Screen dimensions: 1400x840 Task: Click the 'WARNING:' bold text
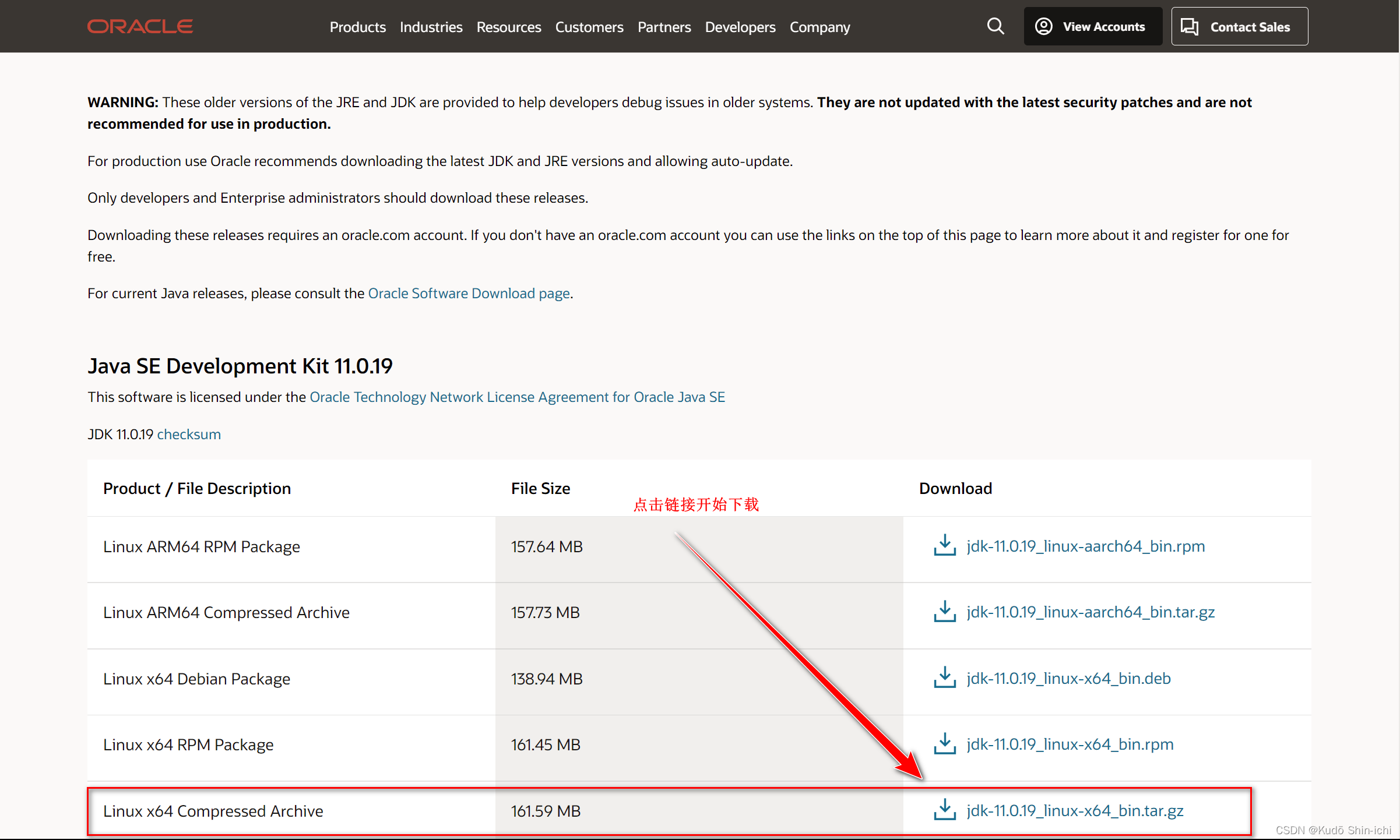click(x=123, y=102)
